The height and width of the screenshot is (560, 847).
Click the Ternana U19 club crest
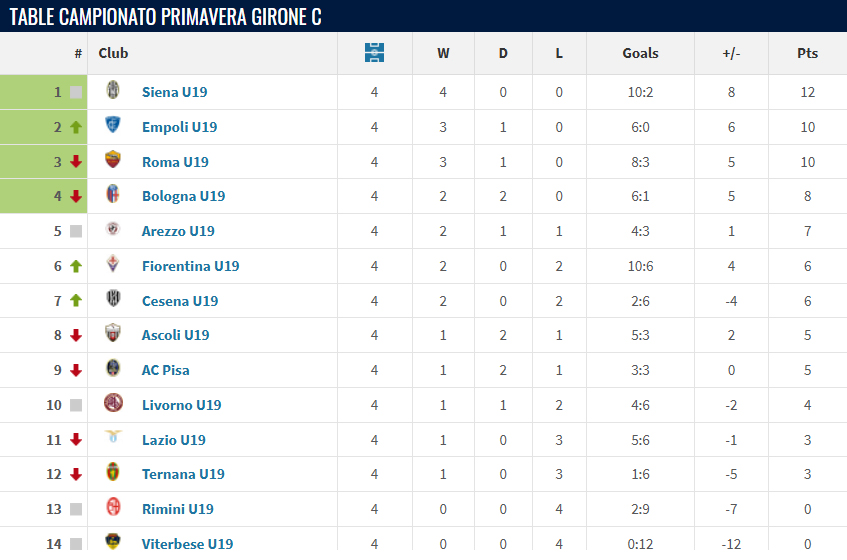pos(113,472)
